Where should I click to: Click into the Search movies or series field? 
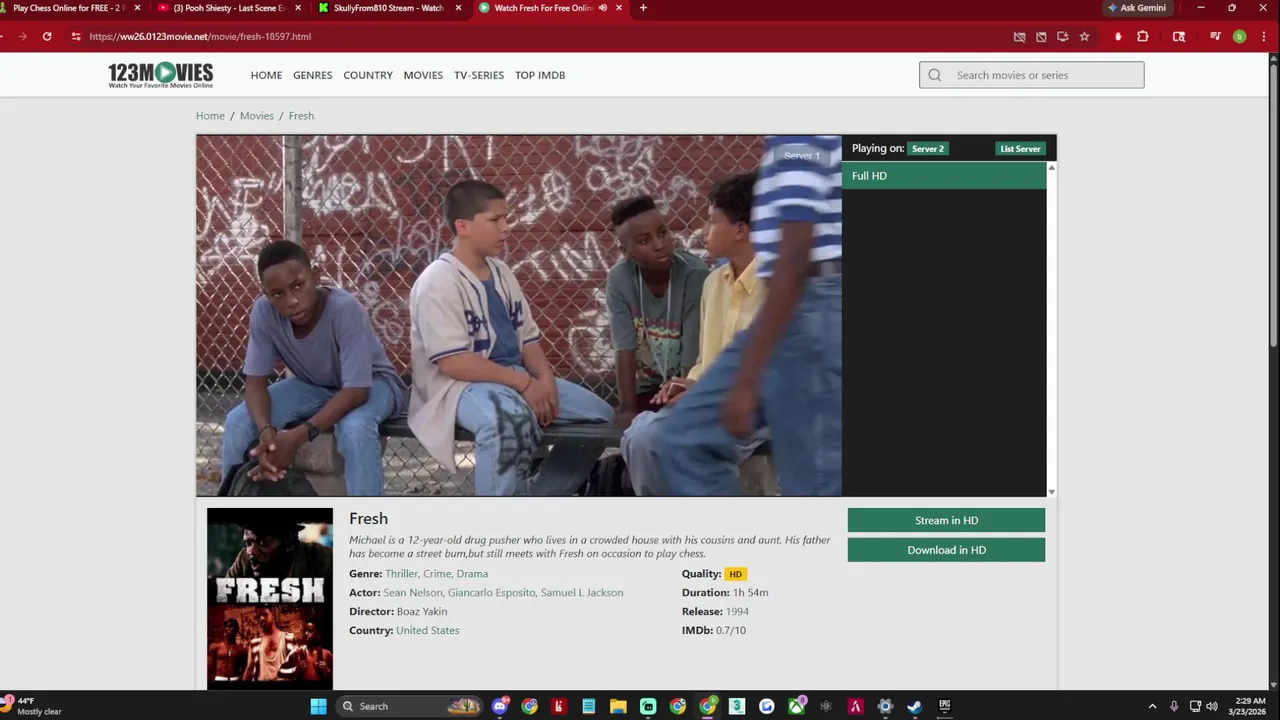[x=1032, y=75]
